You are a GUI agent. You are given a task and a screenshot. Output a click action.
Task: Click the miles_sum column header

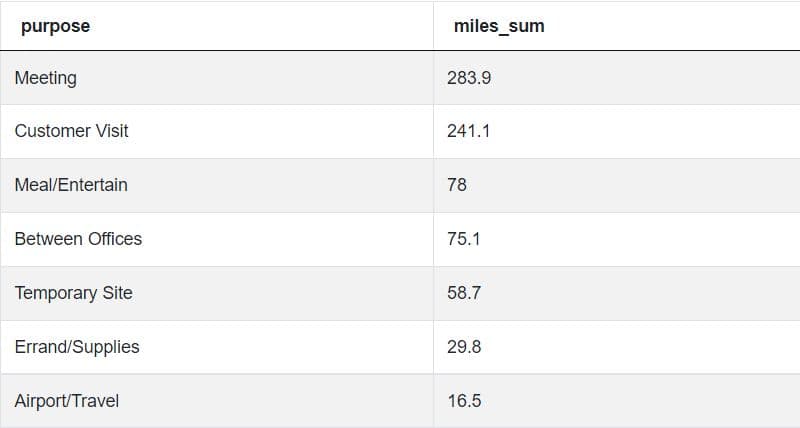click(x=498, y=26)
